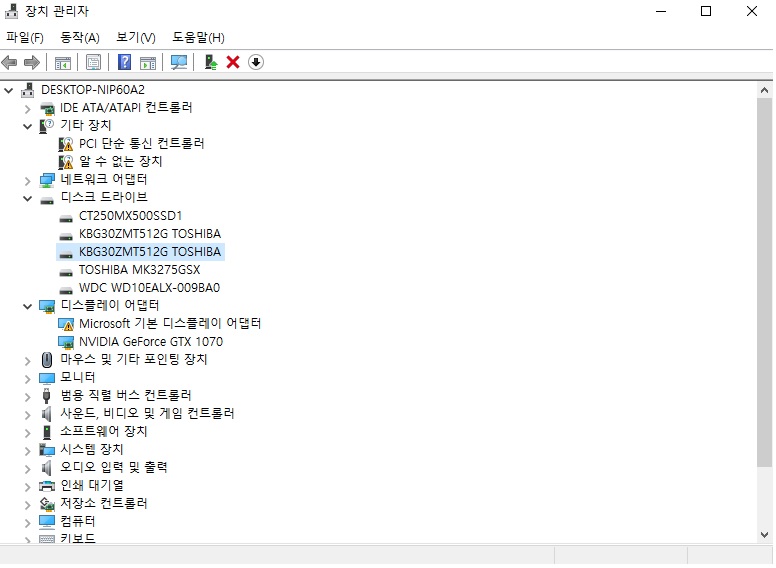
Task: Click the disable device down-arrow icon
Action: (x=256, y=62)
